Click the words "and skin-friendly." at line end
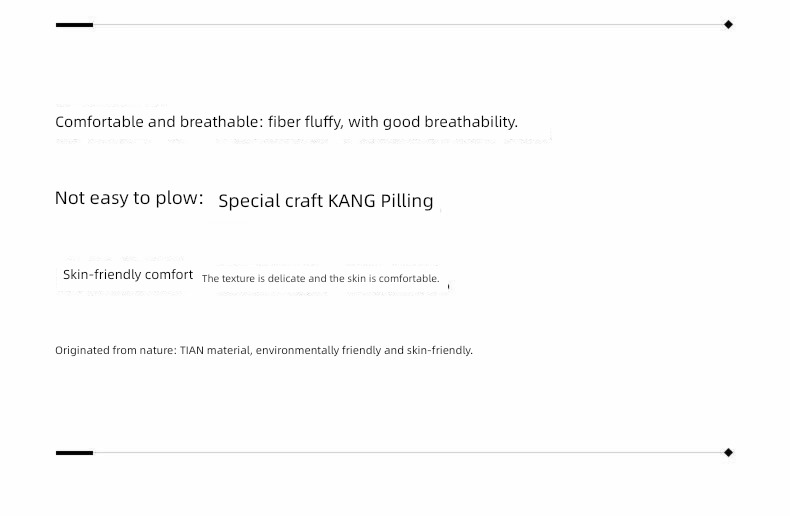Viewport: 790px width, 516px height. click(428, 350)
